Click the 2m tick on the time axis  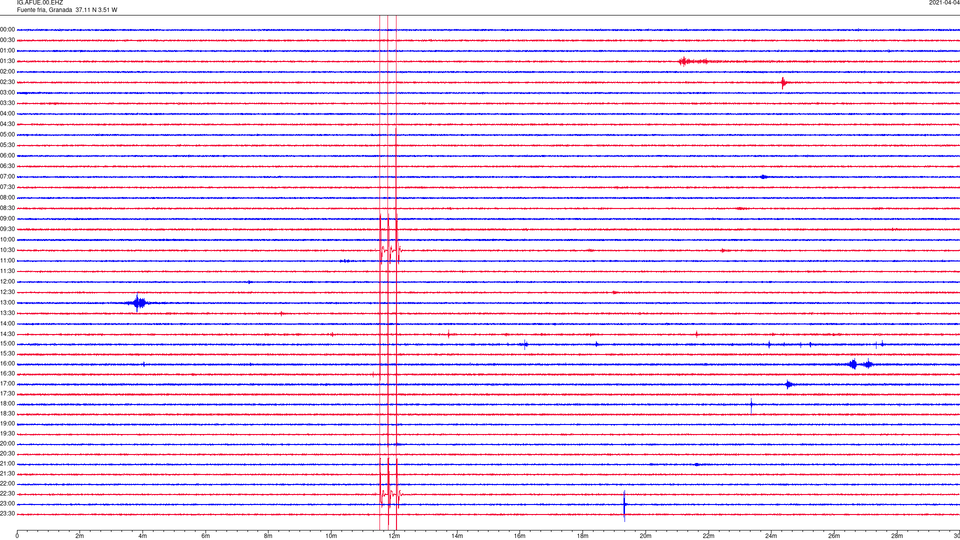click(x=80, y=536)
